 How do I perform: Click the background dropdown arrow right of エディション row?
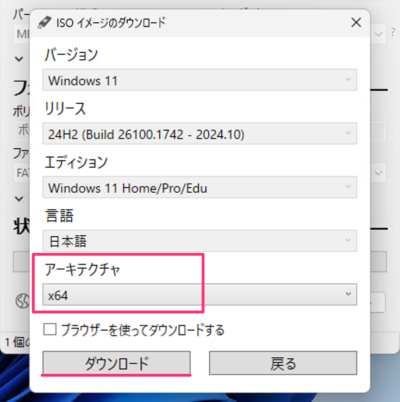[x=378, y=173]
